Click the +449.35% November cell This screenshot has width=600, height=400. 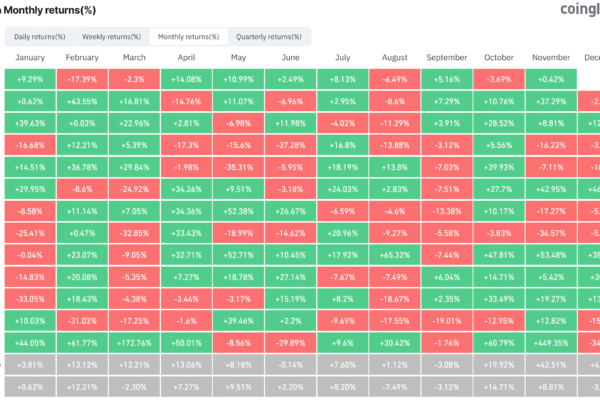point(551,341)
